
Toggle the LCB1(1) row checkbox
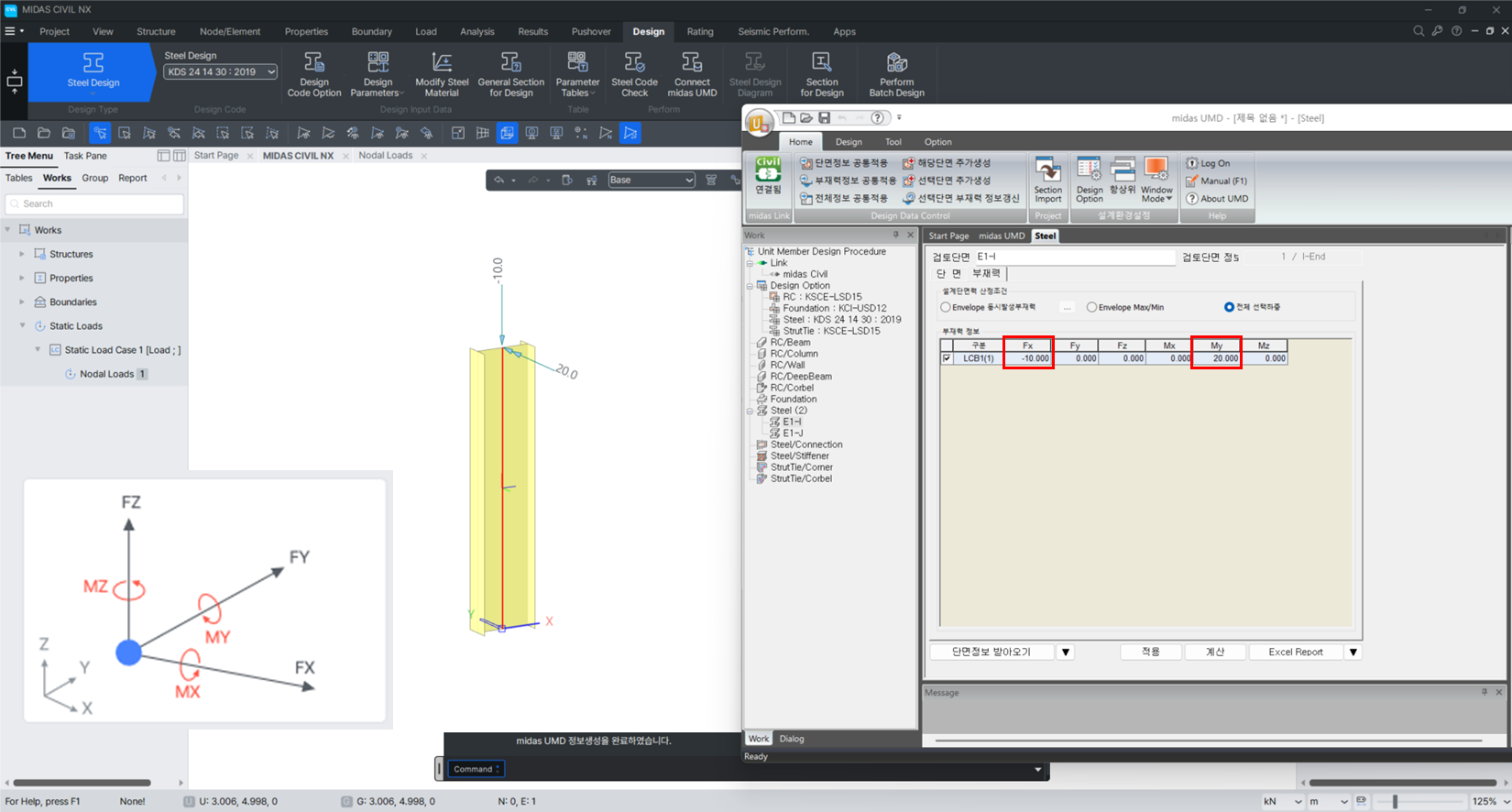tap(947, 358)
